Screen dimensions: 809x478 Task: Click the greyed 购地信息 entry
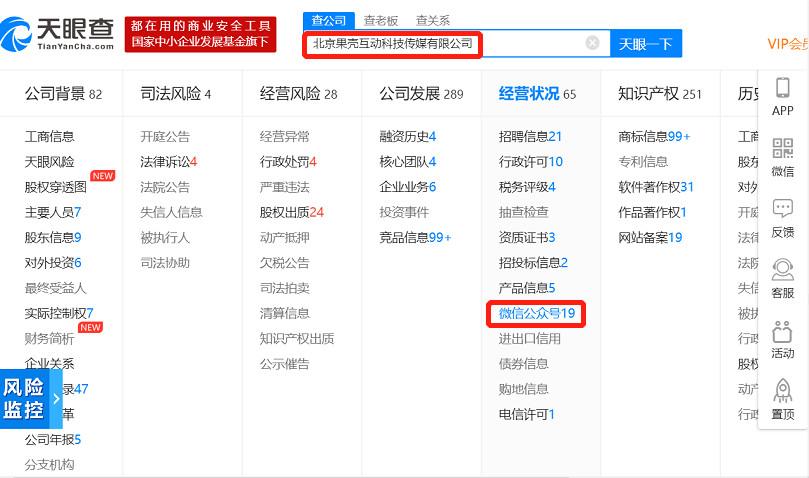[524, 389]
